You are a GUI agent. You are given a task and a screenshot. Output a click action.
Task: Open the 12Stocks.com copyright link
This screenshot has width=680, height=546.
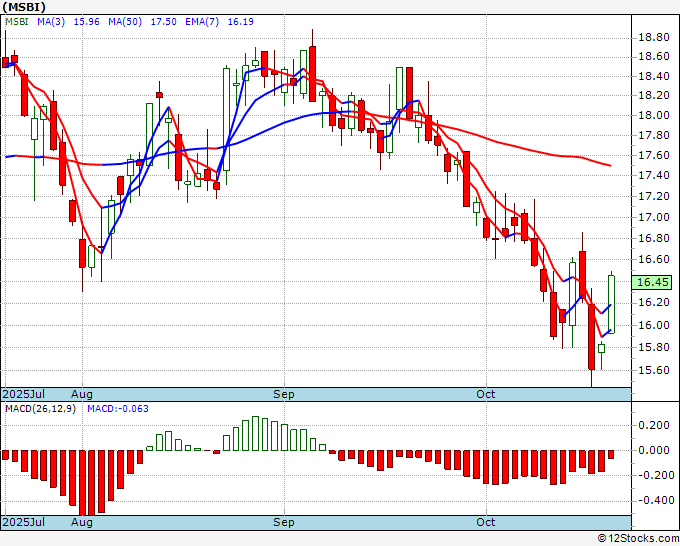point(638,539)
